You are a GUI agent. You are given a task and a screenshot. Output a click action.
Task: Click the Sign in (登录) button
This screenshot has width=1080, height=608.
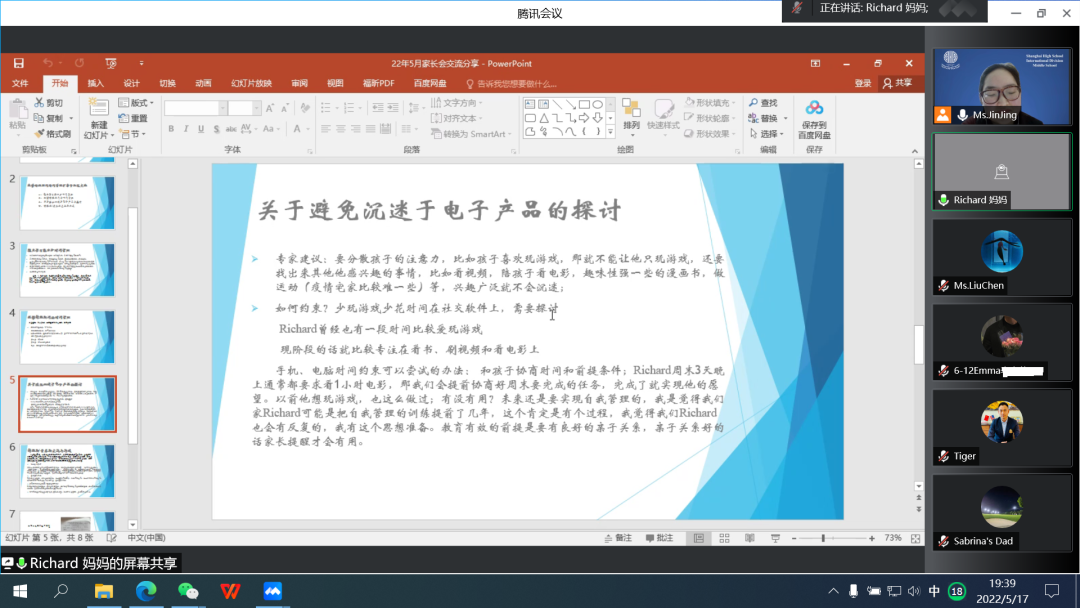863,83
